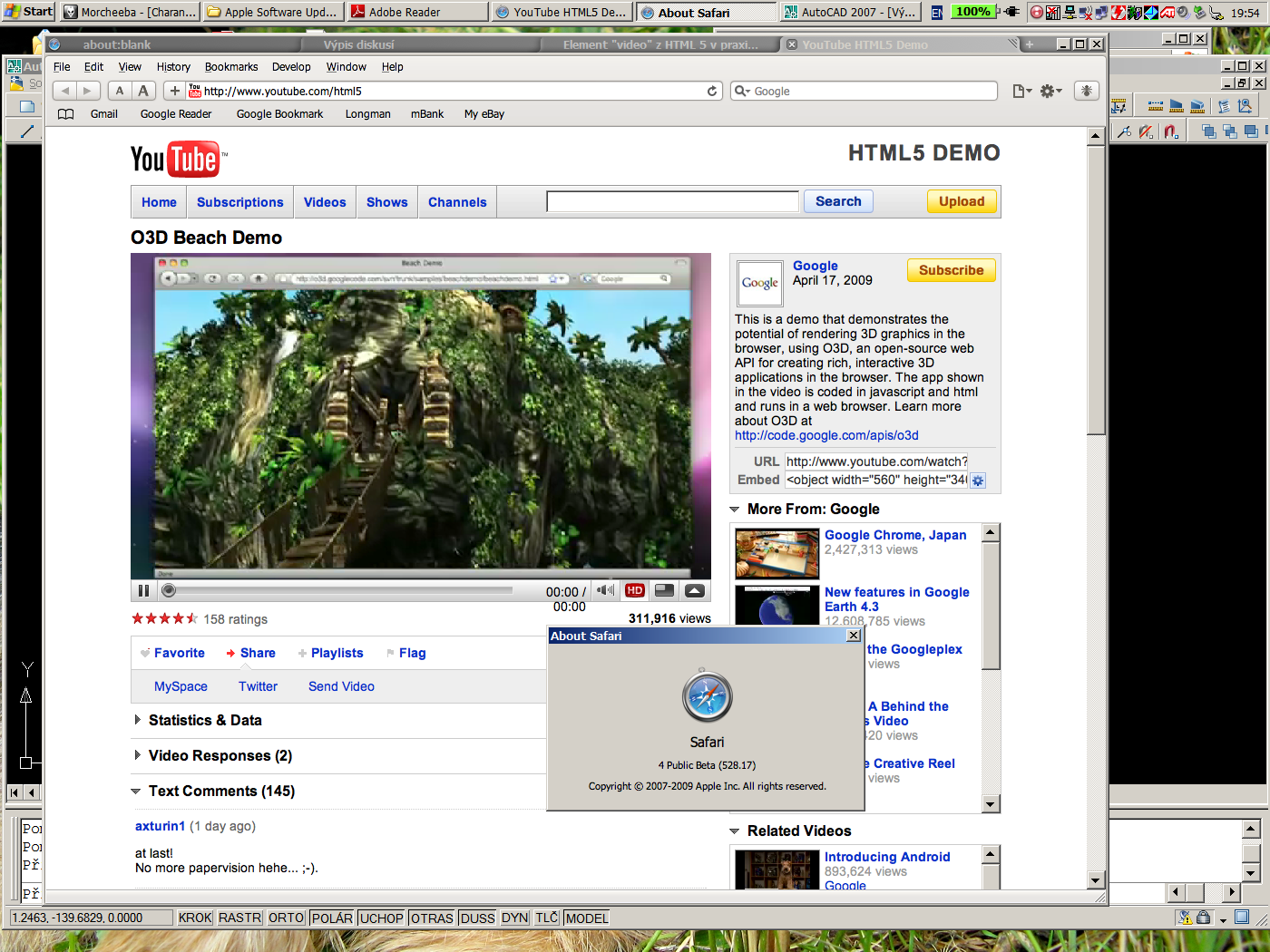Image resolution: width=1270 pixels, height=952 pixels.
Task: Go back with Safari's back arrow
Action: pyautogui.click(x=64, y=91)
